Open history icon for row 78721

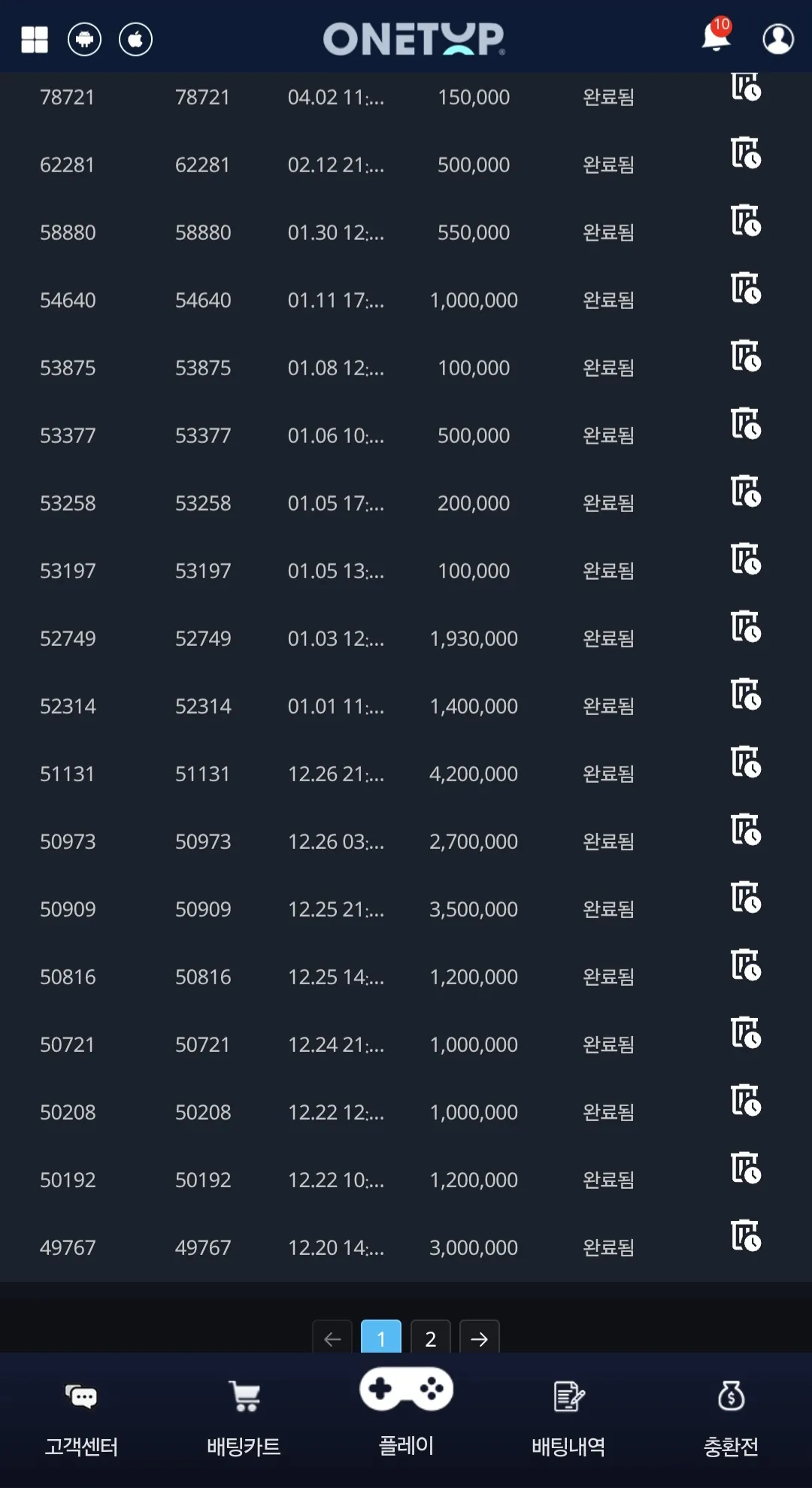point(746,86)
